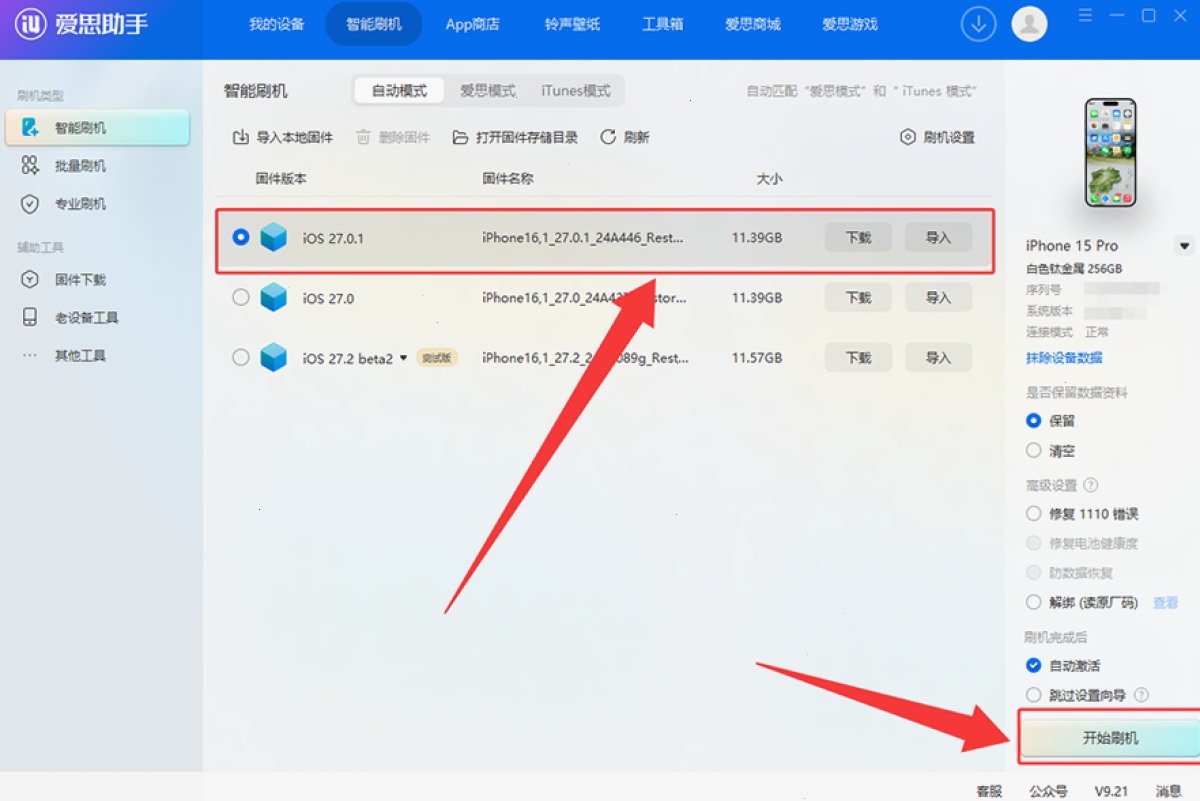Click the help icon next to 高级设置
The height and width of the screenshot is (801, 1200).
pyautogui.click(x=1091, y=485)
